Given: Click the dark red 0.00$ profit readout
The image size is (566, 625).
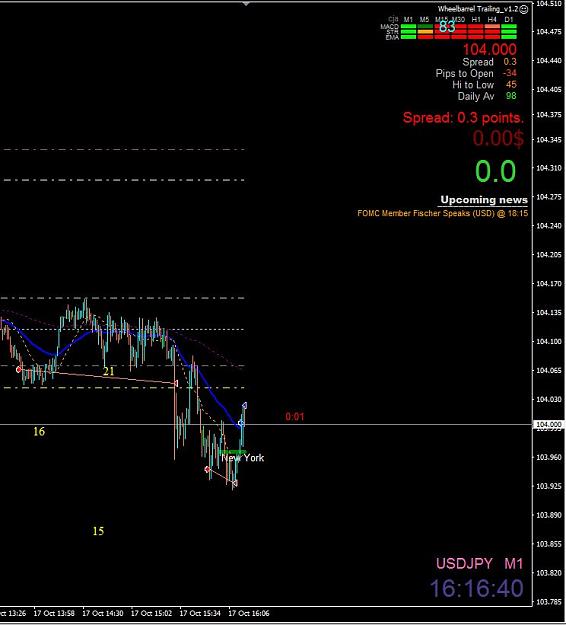Looking at the screenshot, I should click(498, 139).
